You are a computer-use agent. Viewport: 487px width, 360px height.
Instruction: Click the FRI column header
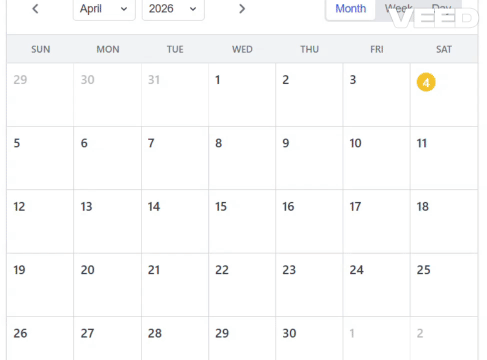point(377,49)
